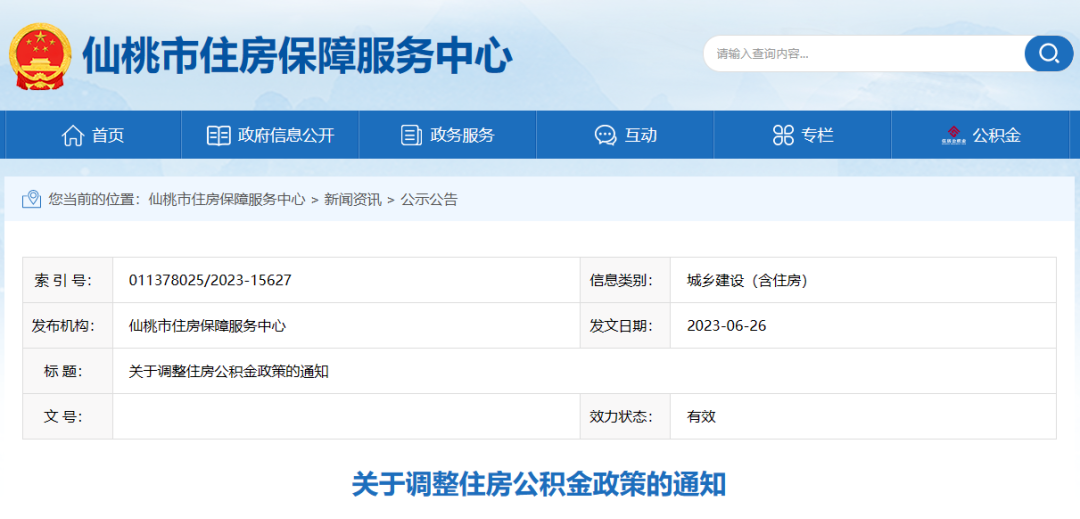Click the house icon beside 首页
Image resolution: width=1080 pixels, height=519 pixels.
[x=72, y=136]
